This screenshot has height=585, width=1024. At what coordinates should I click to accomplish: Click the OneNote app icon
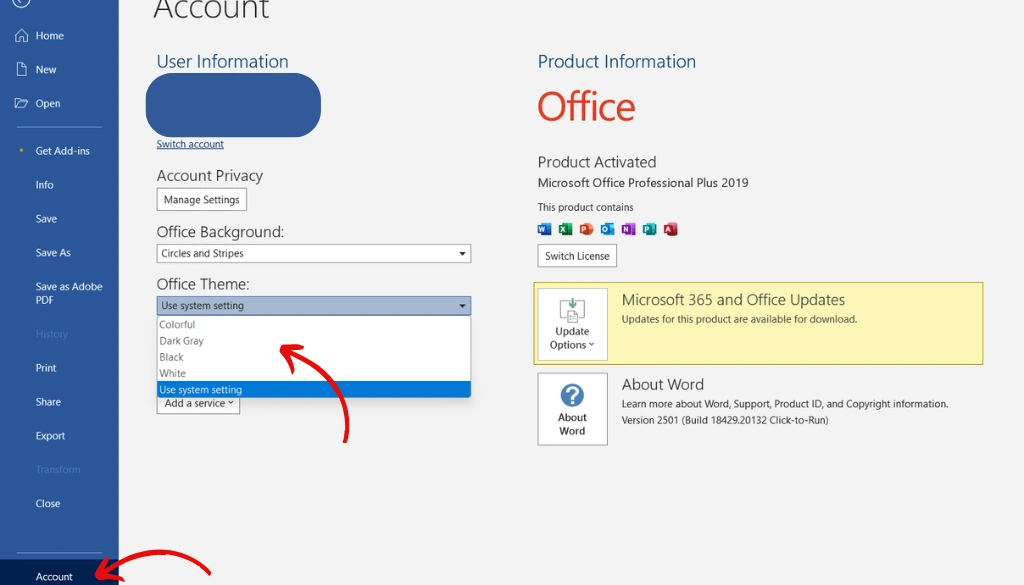tap(628, 229)
